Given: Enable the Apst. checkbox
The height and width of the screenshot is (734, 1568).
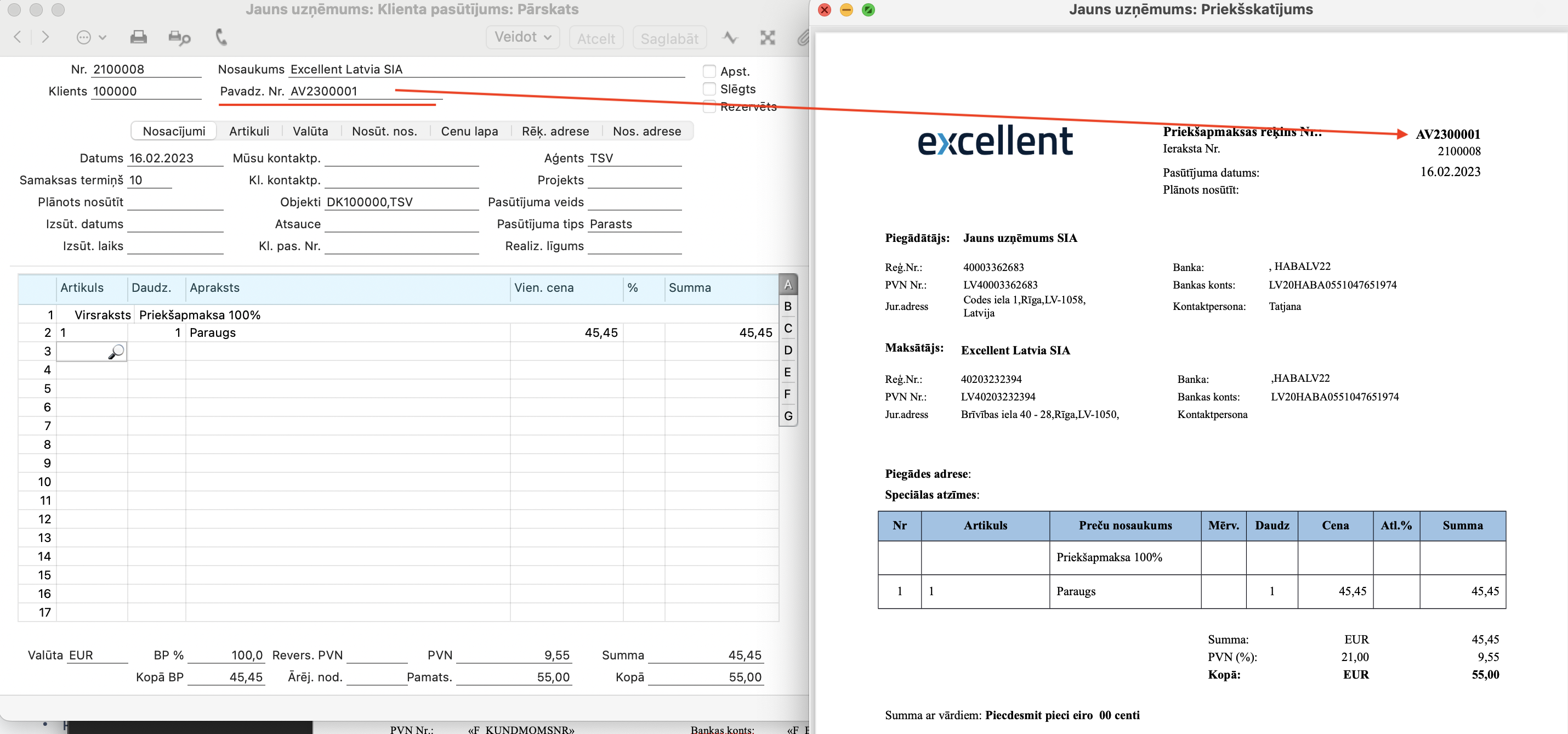Looking at the screenshot, I should pos(709,71).
